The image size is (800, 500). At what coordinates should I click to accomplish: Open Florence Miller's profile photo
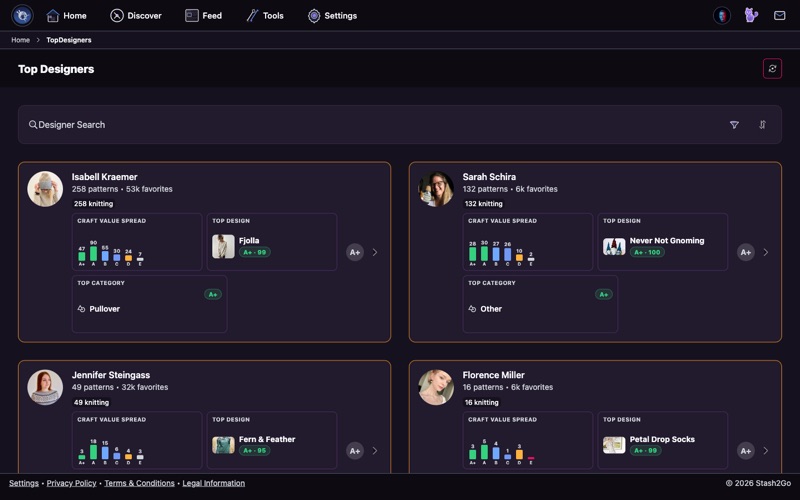(436, 387)
